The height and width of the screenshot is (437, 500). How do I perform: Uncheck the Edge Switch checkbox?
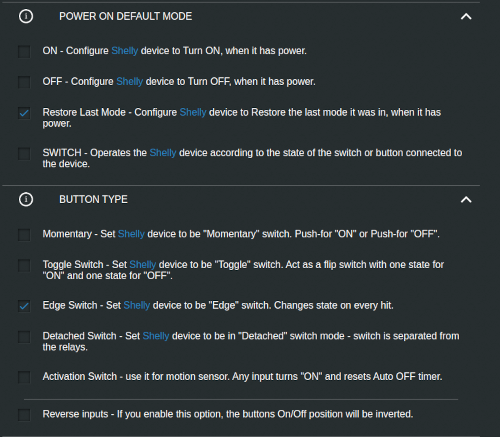(24, 306)
